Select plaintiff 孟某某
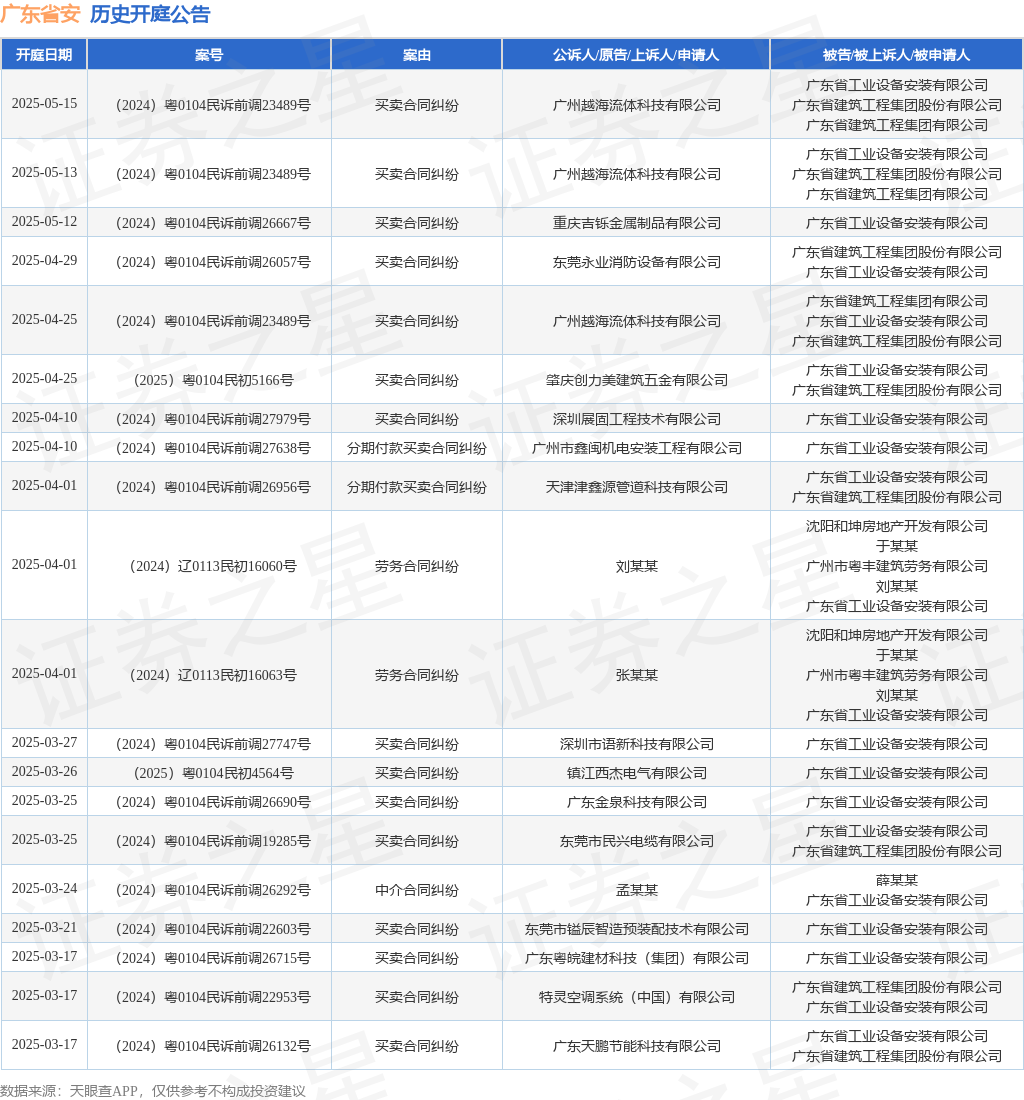The height and width of the screenshot is (1100, 1024). click(636, 890)
